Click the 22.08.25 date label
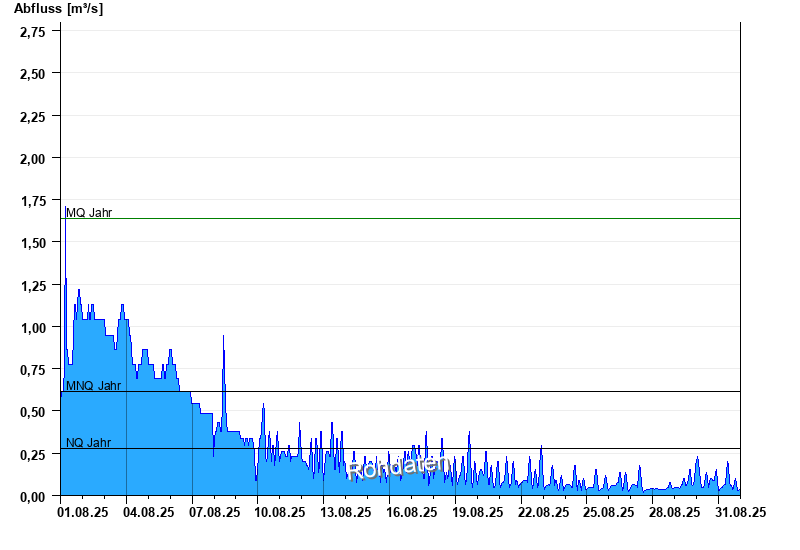The width and height of the screenshot is (800, 550). [542, 512]
